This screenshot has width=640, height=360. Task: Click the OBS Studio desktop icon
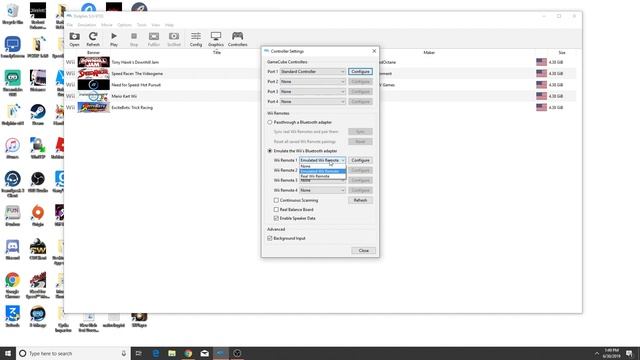38,182
